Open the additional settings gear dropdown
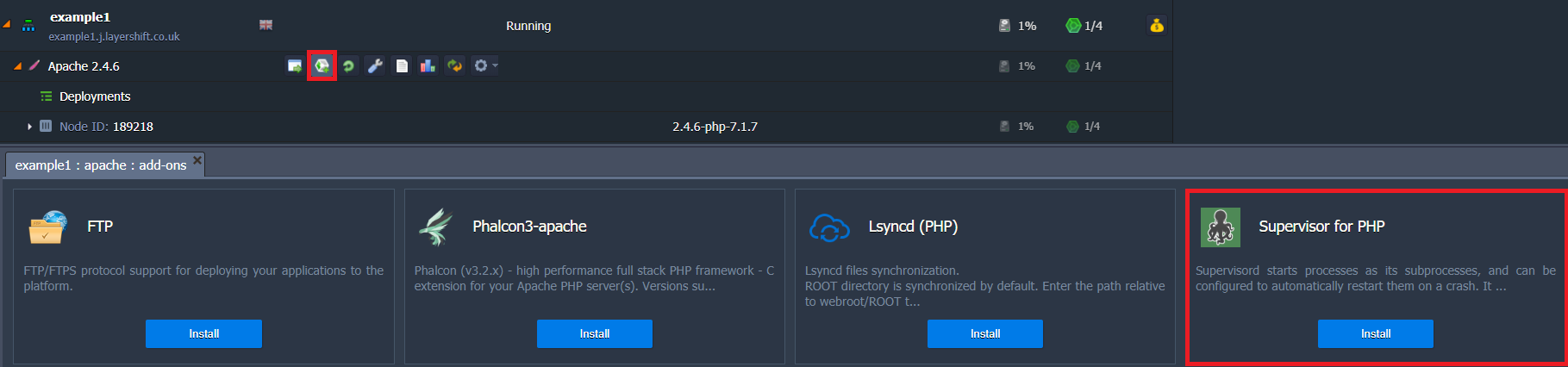The image size is (1568, 367). pyautogui.click(x=485, y=65)
